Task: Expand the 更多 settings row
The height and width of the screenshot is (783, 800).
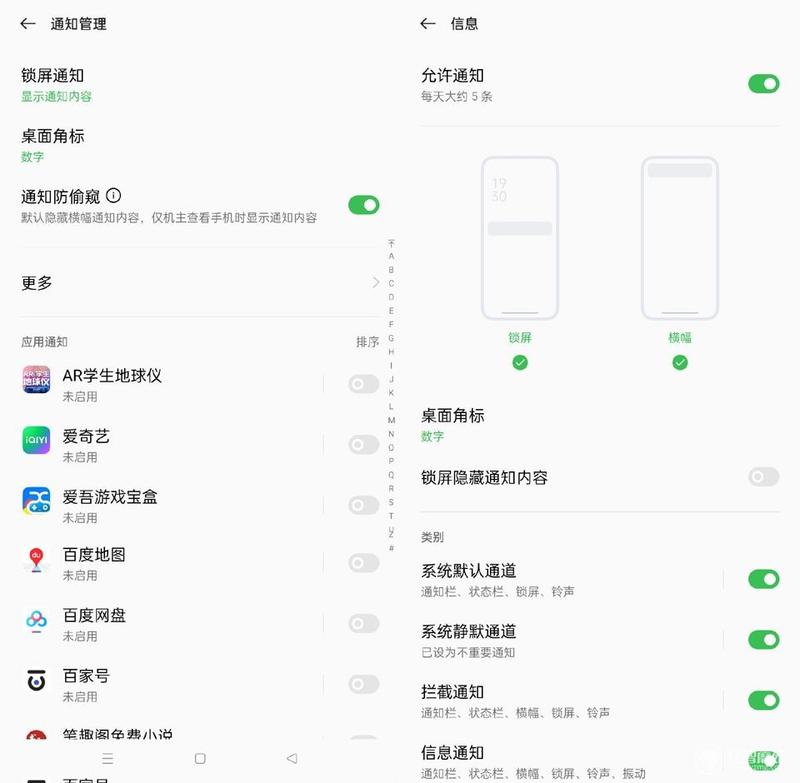Action: click(x=200, y=283)
